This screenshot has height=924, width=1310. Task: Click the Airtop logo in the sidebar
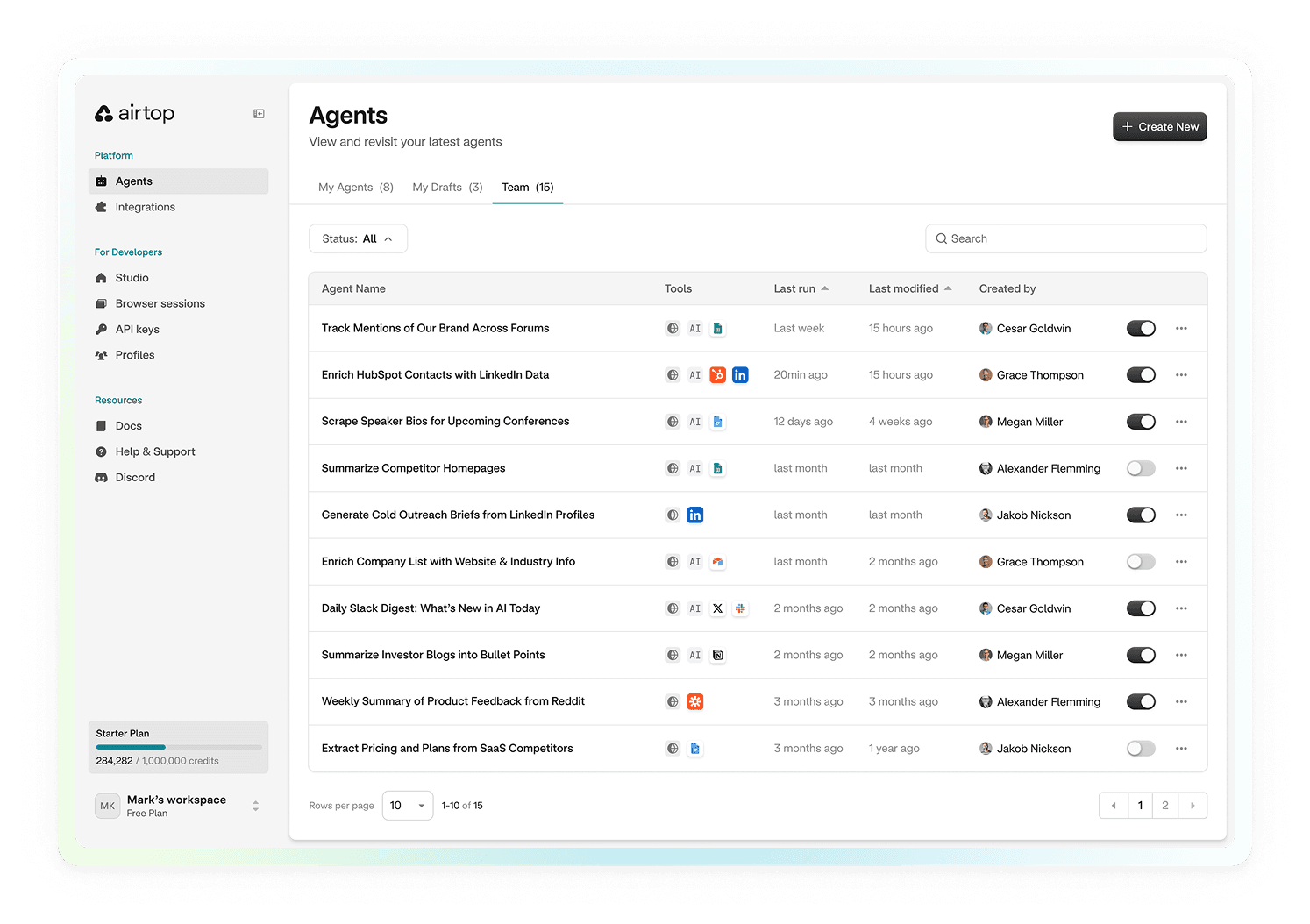133,113
